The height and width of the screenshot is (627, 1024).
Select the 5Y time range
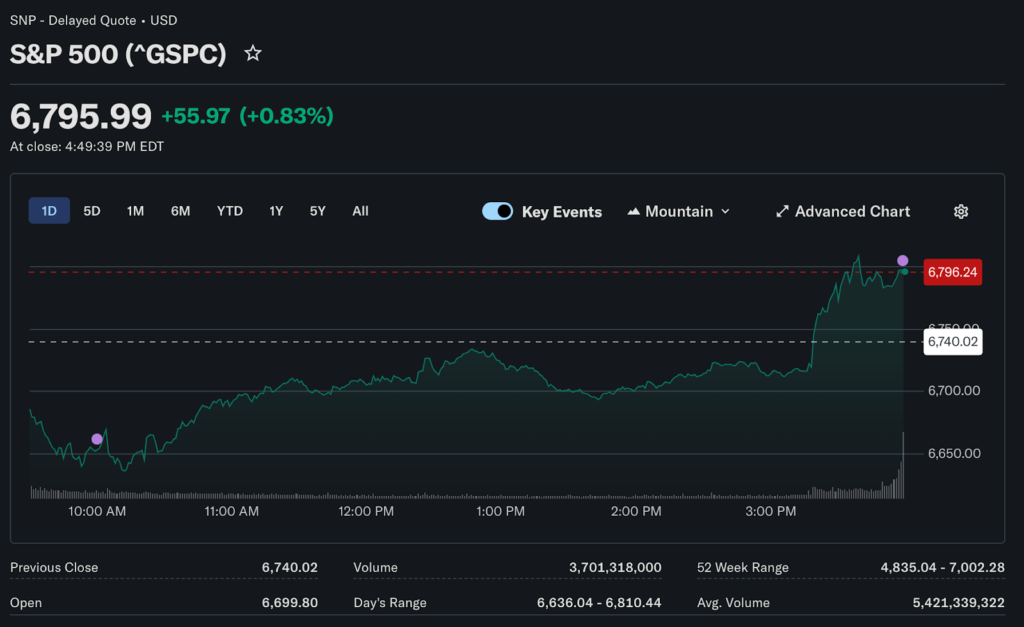coord(317,211)
